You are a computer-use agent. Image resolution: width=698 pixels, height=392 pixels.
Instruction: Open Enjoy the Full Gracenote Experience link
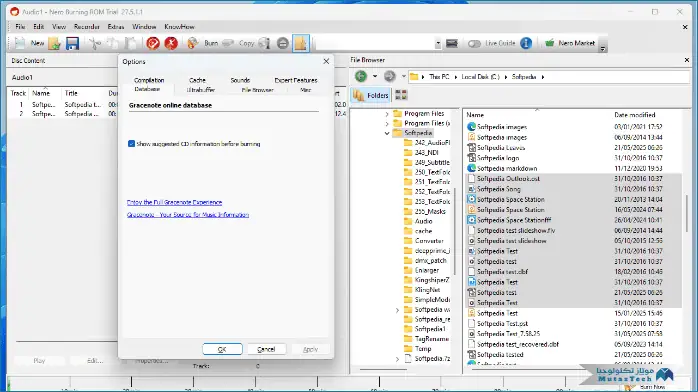(174, 202)
